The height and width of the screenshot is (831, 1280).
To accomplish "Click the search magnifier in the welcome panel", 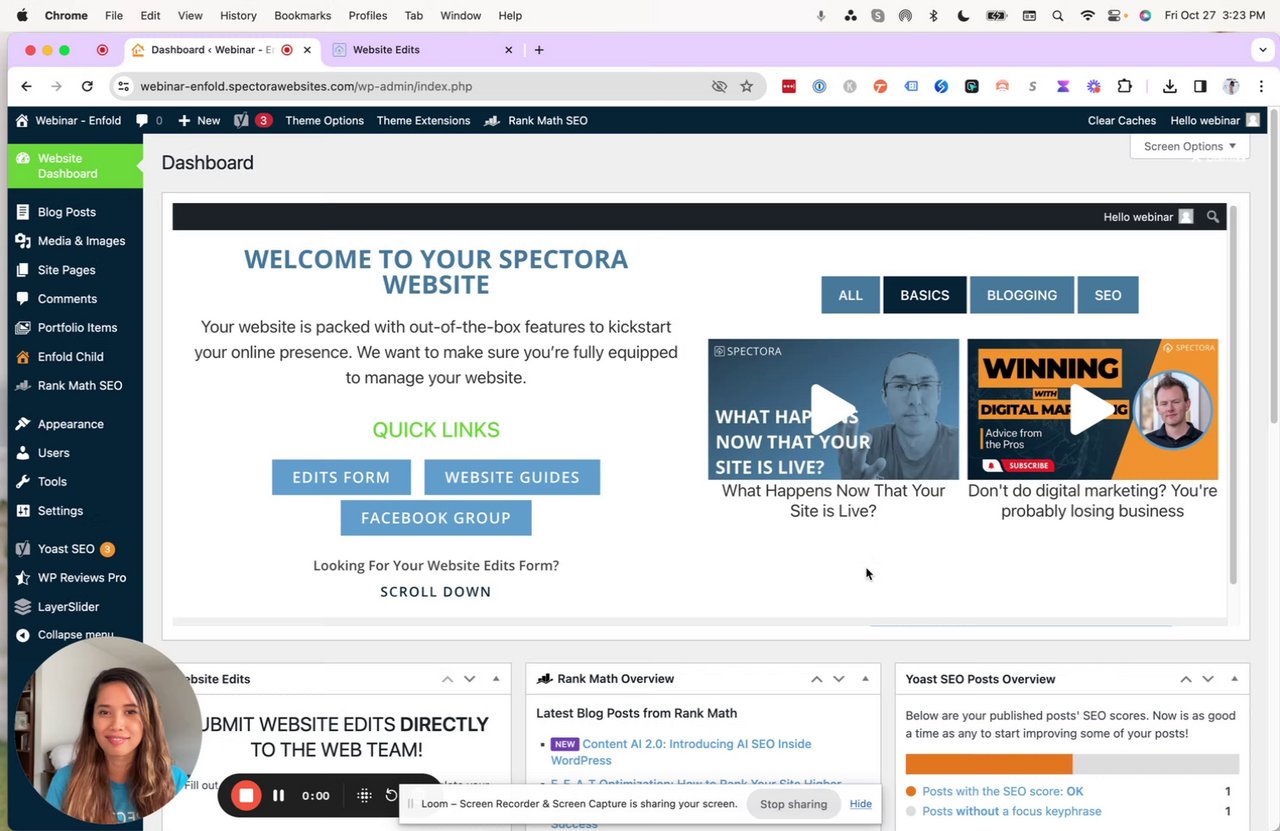I will click(1213, 217).
